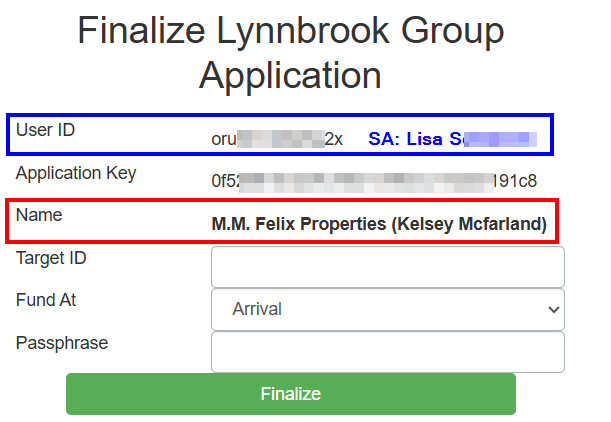Click the Name field label
This screenshot has width=611, height=422.
click(x=39, y=215)
